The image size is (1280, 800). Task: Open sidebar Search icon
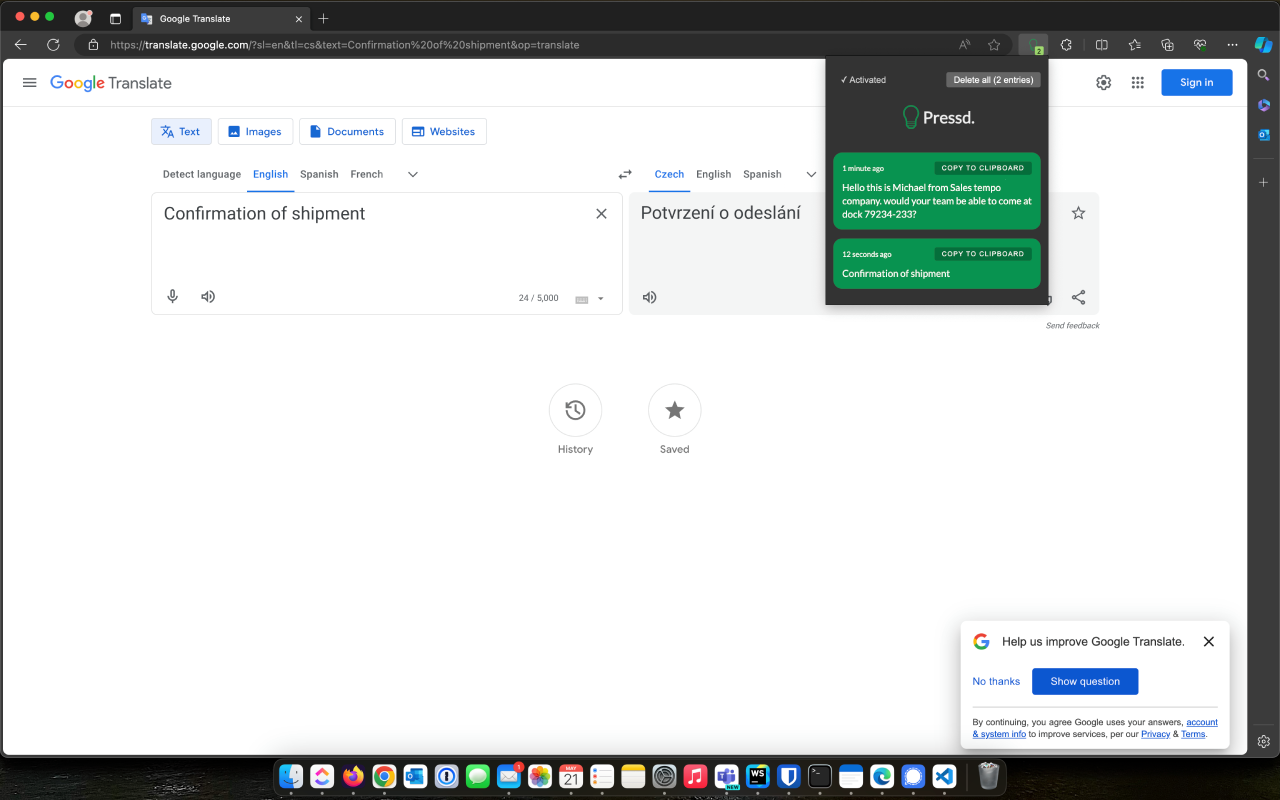click(1264, 75)
